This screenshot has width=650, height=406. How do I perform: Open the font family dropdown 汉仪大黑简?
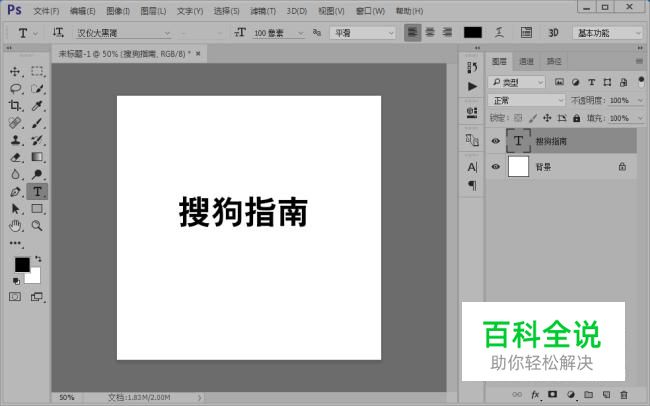coord(123,33)
